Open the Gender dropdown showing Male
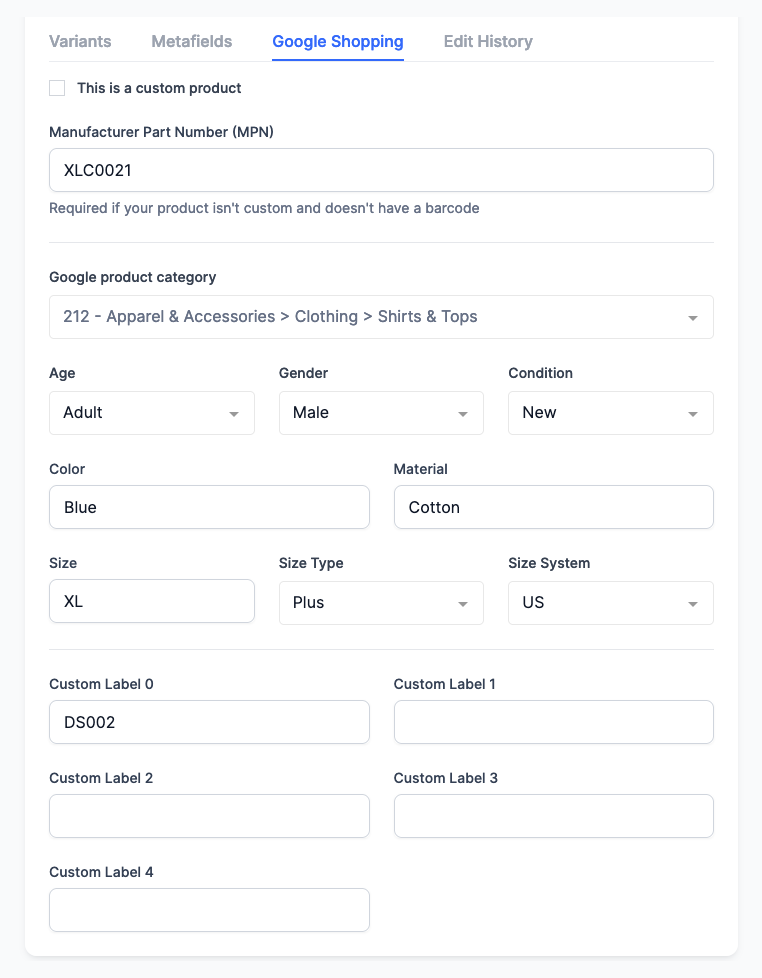This screenshot has width=762, height=978. click(x=381, y=413)
